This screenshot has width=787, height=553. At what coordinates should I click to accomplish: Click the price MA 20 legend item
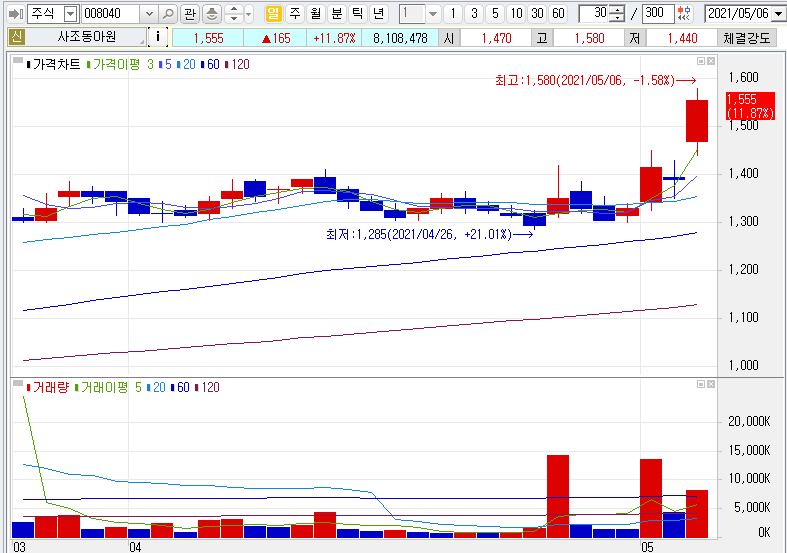click(186, 64)
